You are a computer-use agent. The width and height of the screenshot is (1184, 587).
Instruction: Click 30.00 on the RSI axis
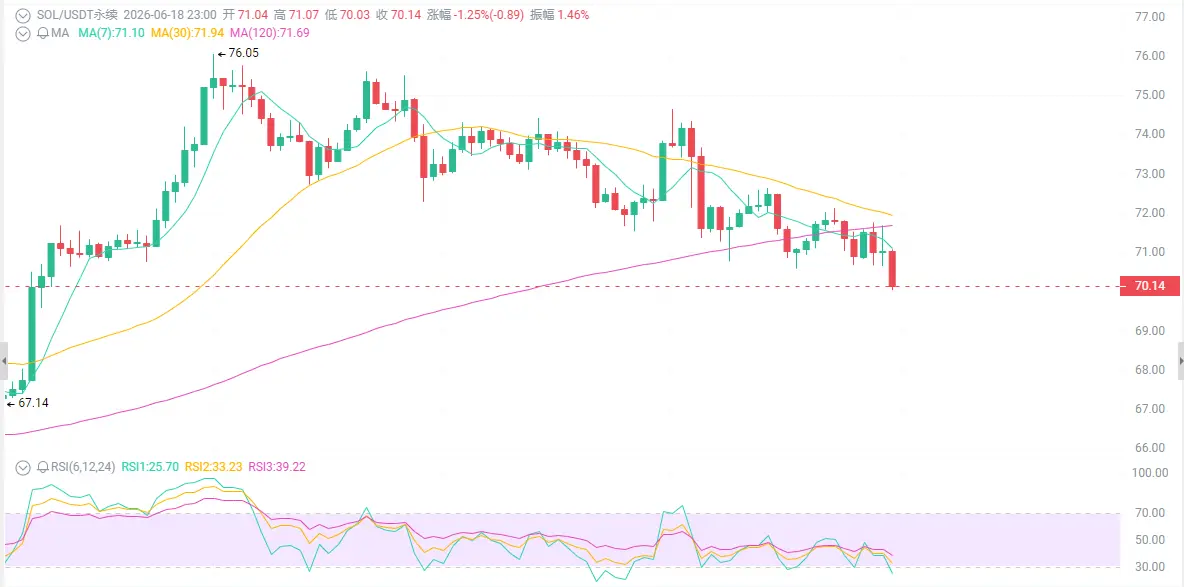[1148, 567]
